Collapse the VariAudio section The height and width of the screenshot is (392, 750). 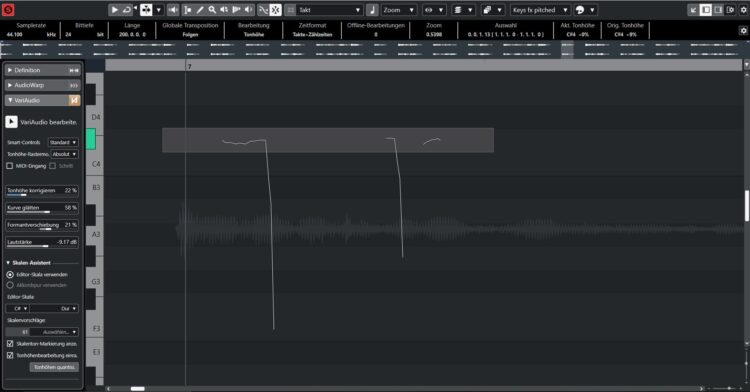10,100
